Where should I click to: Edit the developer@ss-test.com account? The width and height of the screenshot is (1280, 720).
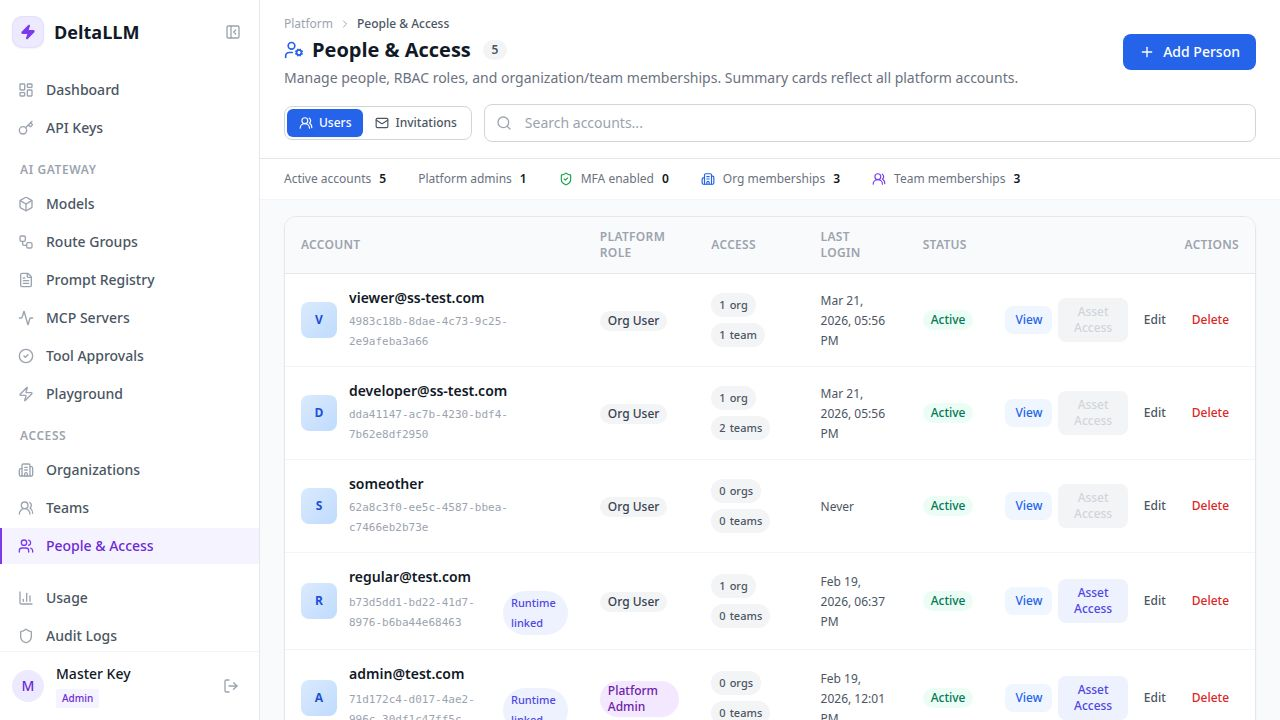[1155, 413]
